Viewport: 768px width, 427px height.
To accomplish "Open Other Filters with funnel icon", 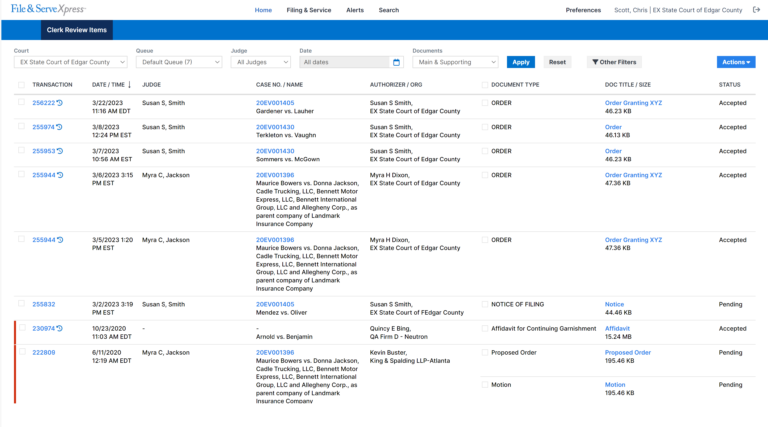I will coord(614,62).
